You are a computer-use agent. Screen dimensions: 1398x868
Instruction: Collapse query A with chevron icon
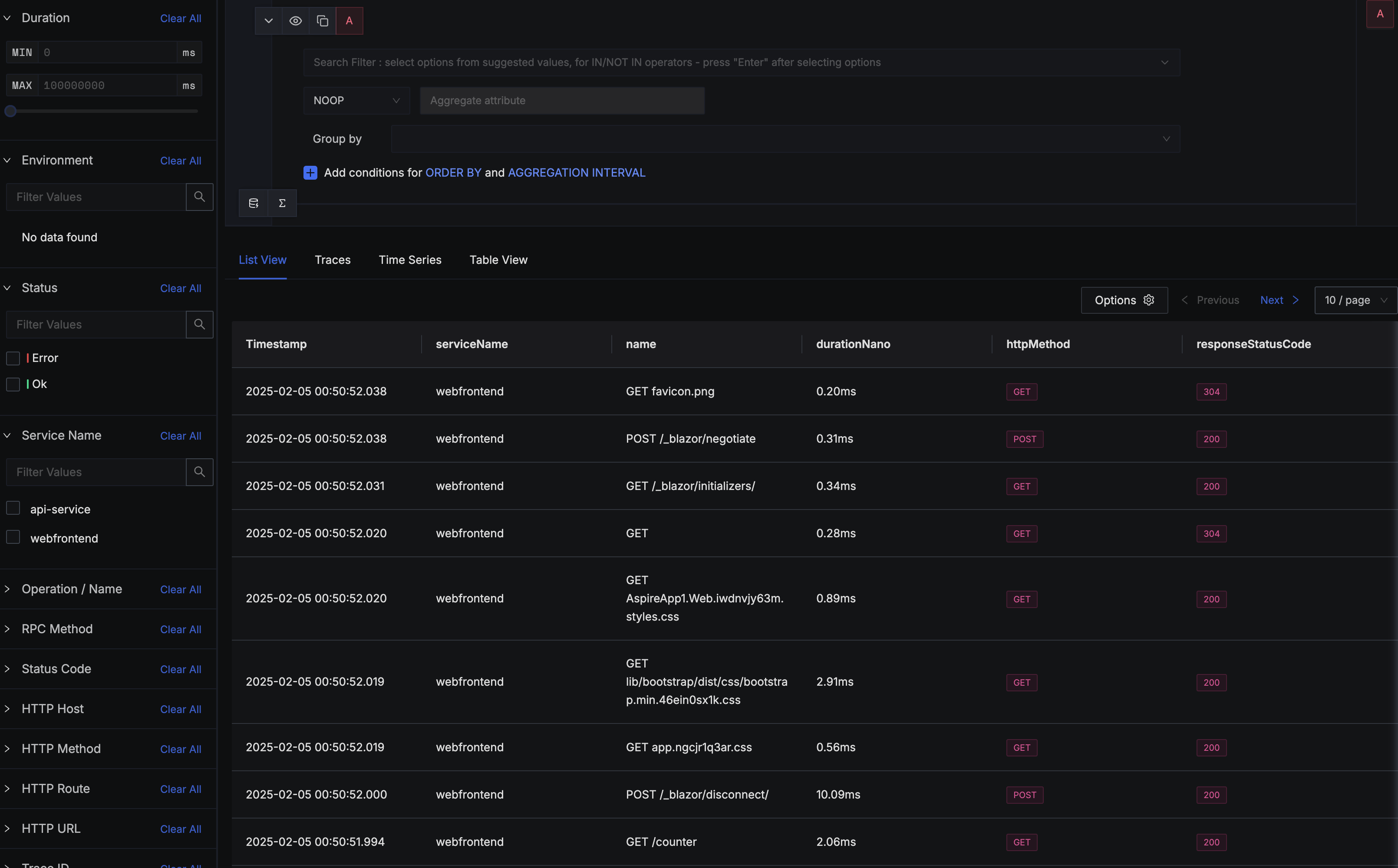268,21
